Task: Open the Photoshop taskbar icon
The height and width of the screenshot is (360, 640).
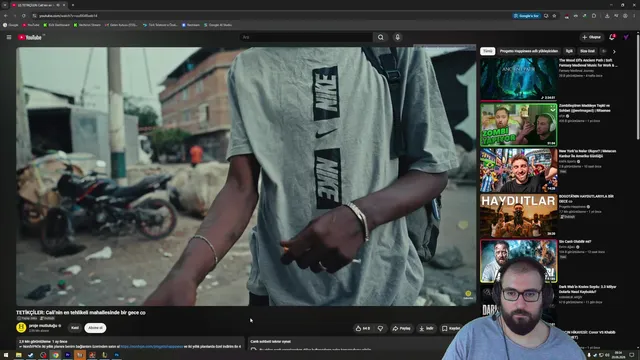Action: [117, 355]
